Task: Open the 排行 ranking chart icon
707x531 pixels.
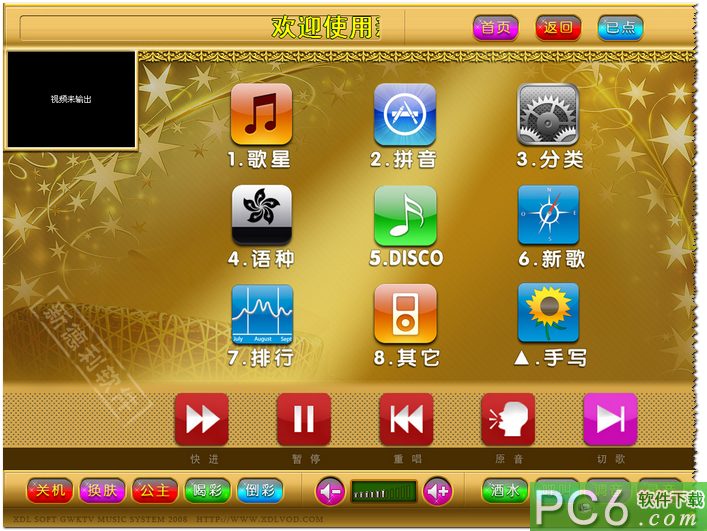Action: [x=262, y=314]
